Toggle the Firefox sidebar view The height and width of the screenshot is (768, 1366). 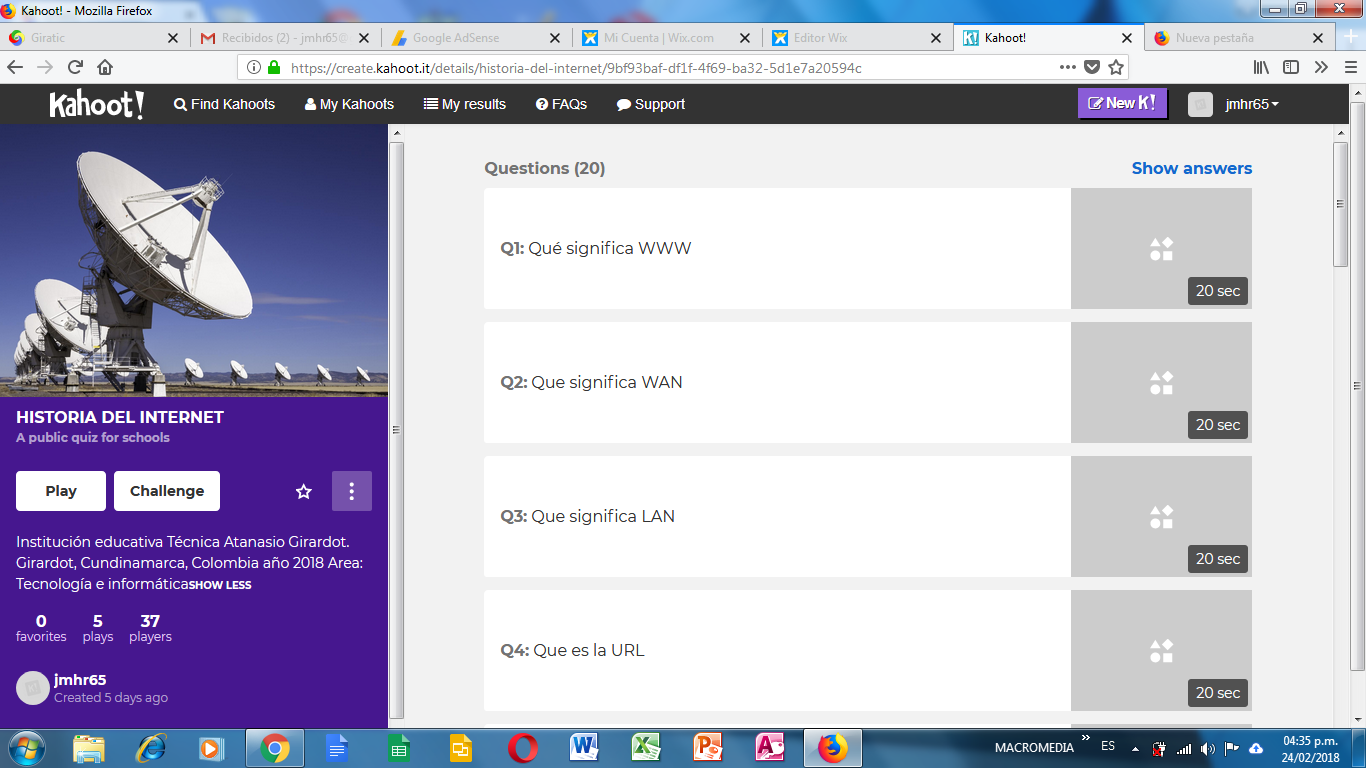(x=1291, y=67)
